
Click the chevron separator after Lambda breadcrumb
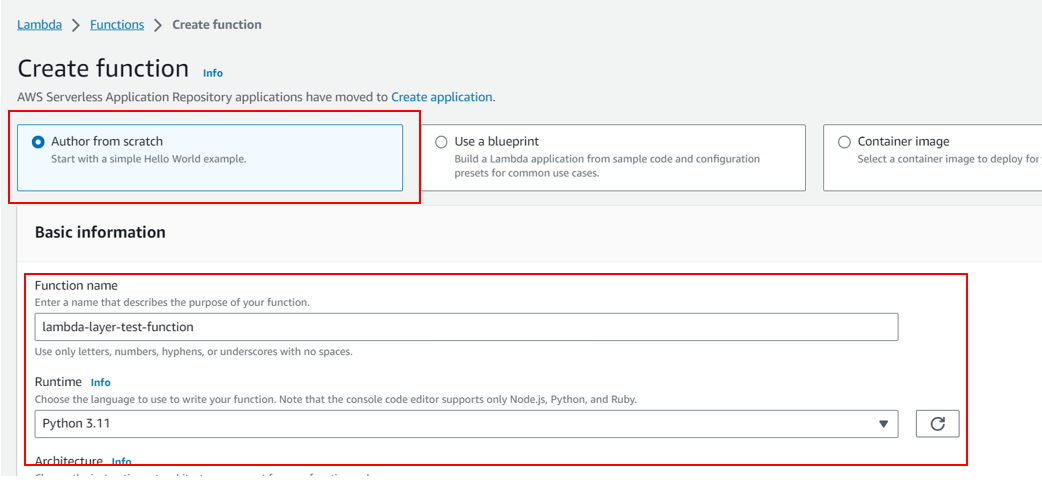(x=76, y=25)
